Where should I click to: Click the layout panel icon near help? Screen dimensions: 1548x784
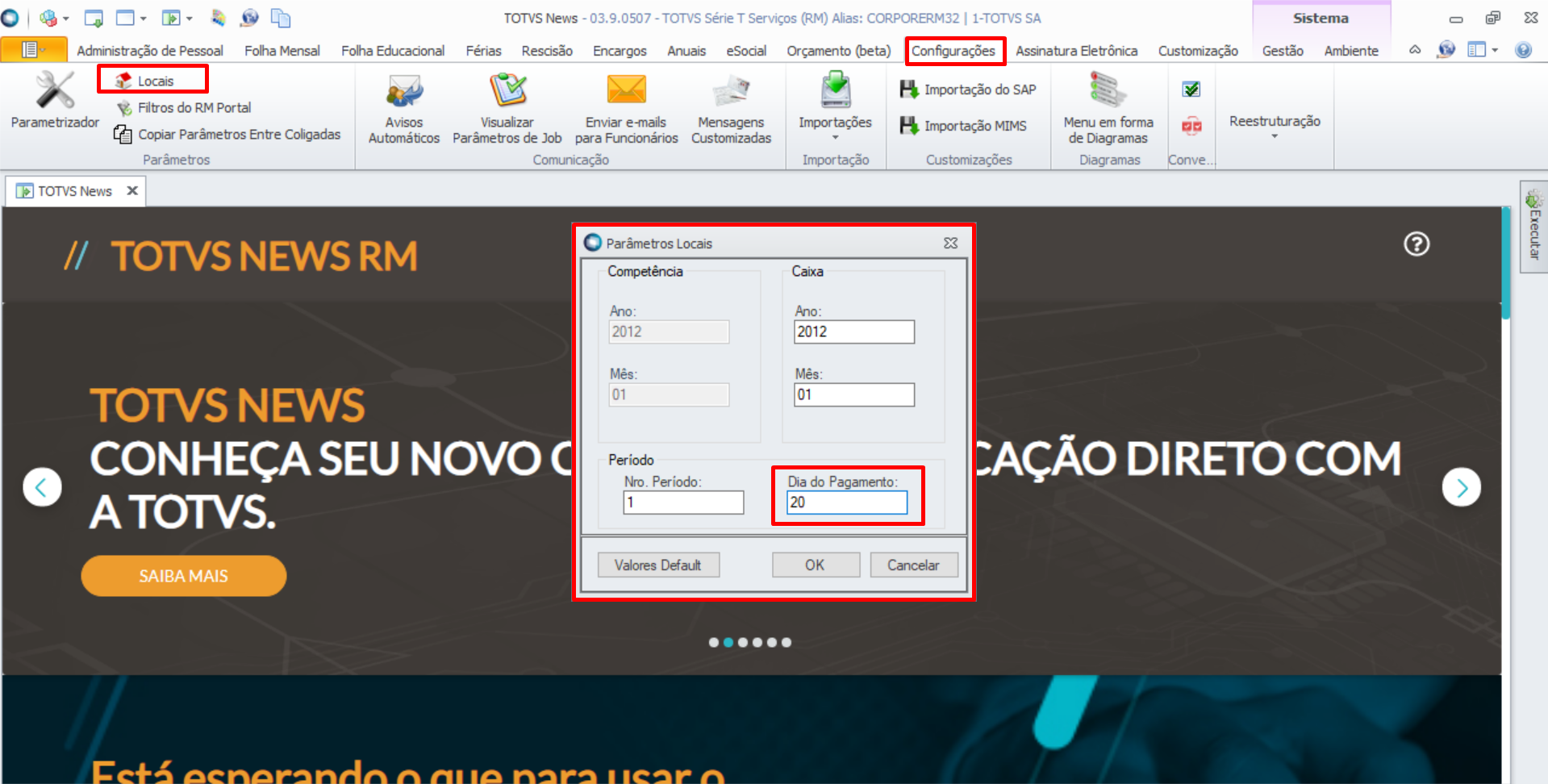pyautogui.click(x=1476, y=50)
